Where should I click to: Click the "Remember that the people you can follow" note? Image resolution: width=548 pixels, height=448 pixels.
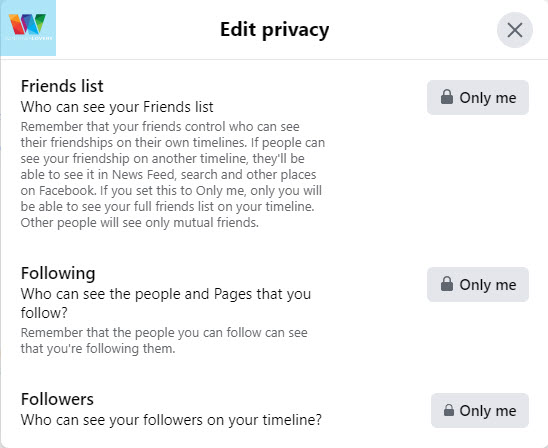coord(164,340)
